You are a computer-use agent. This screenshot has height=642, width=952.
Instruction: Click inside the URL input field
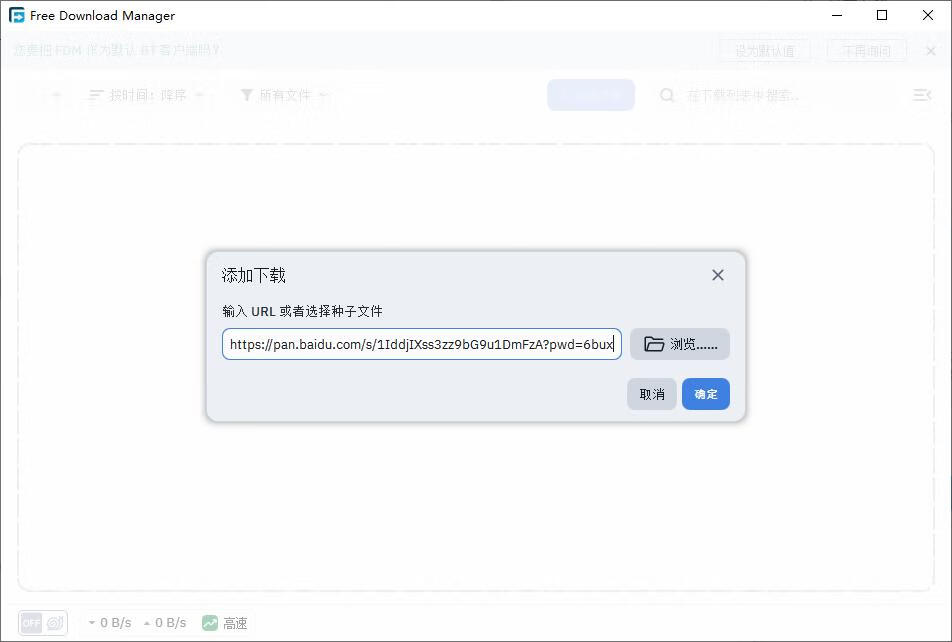[420, 344]
